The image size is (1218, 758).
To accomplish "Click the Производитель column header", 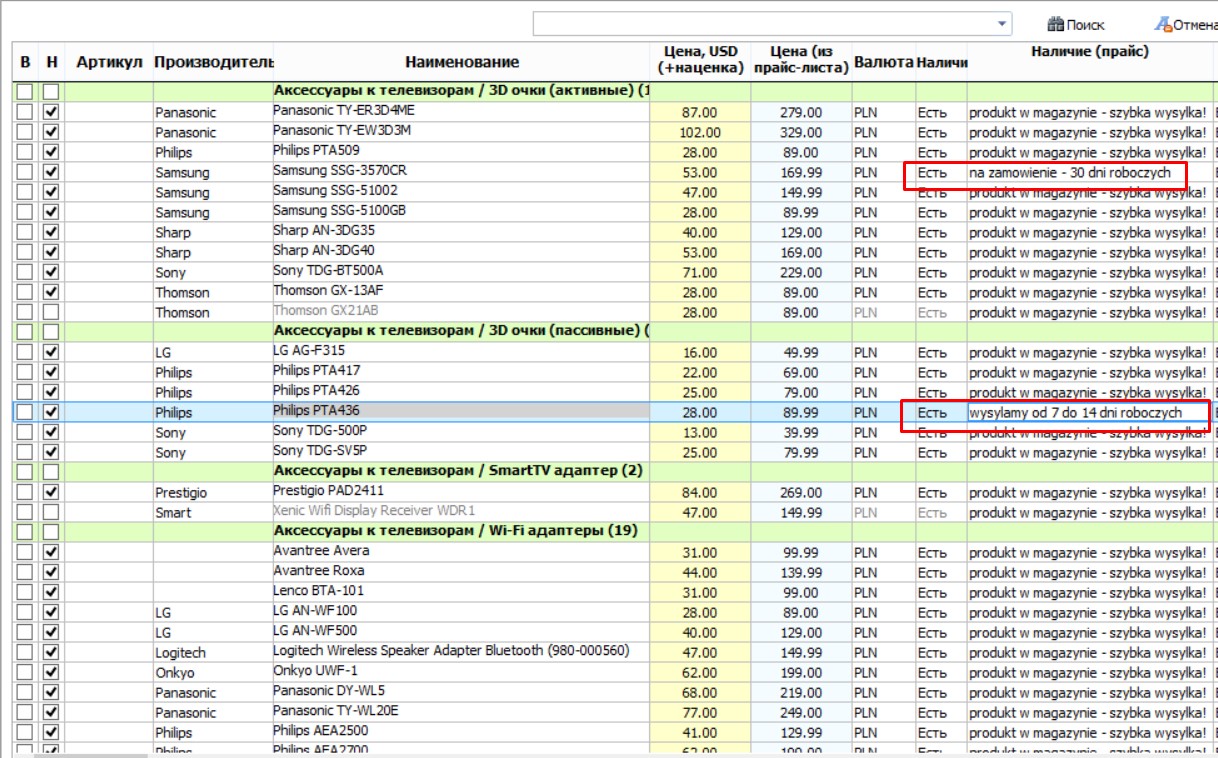I will 212,62.
